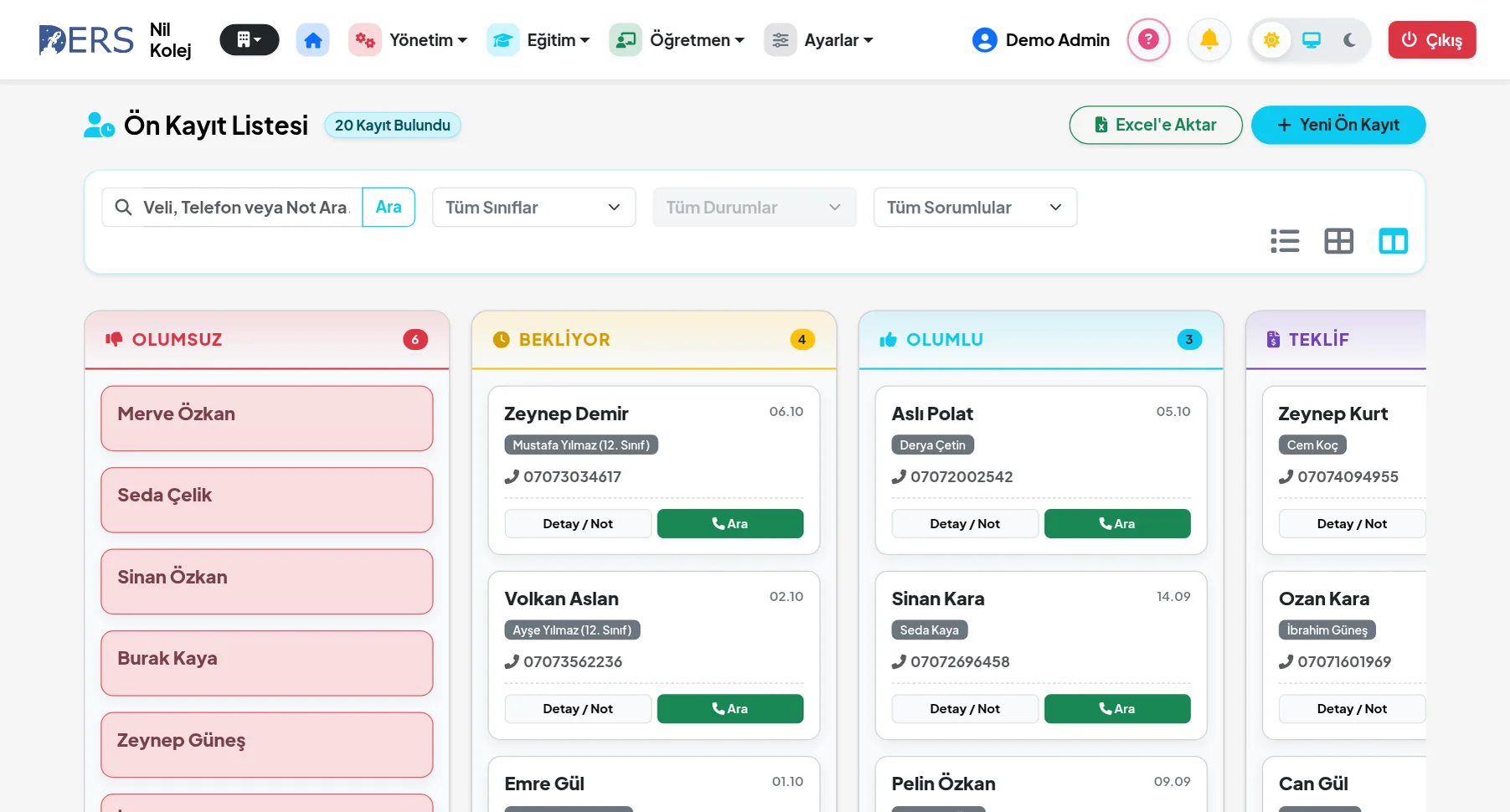Open Detay / Not for Aslı Polat
1510x812 pixels.
(965, 523)
